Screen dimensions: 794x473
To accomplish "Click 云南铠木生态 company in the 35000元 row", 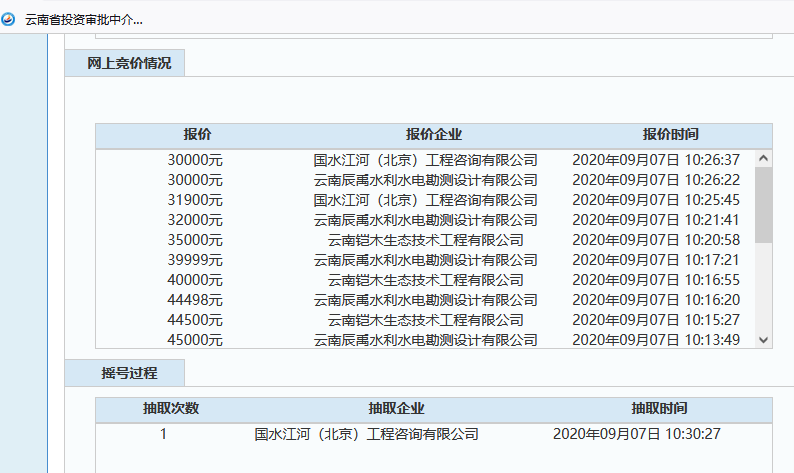I will click(x=425, y=240).
